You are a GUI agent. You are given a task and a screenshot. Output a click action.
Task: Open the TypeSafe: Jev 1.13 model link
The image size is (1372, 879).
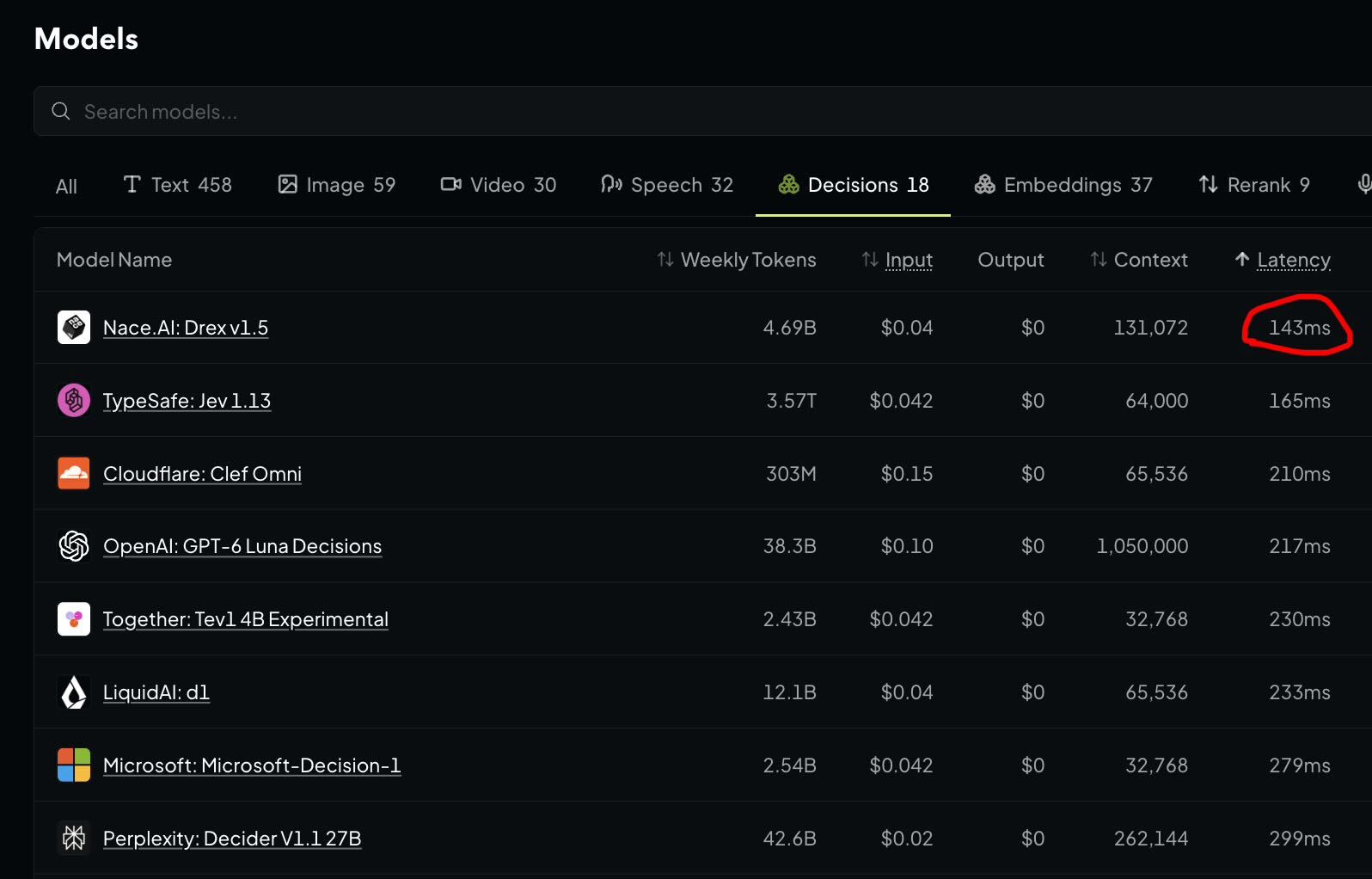coord(187,401)
